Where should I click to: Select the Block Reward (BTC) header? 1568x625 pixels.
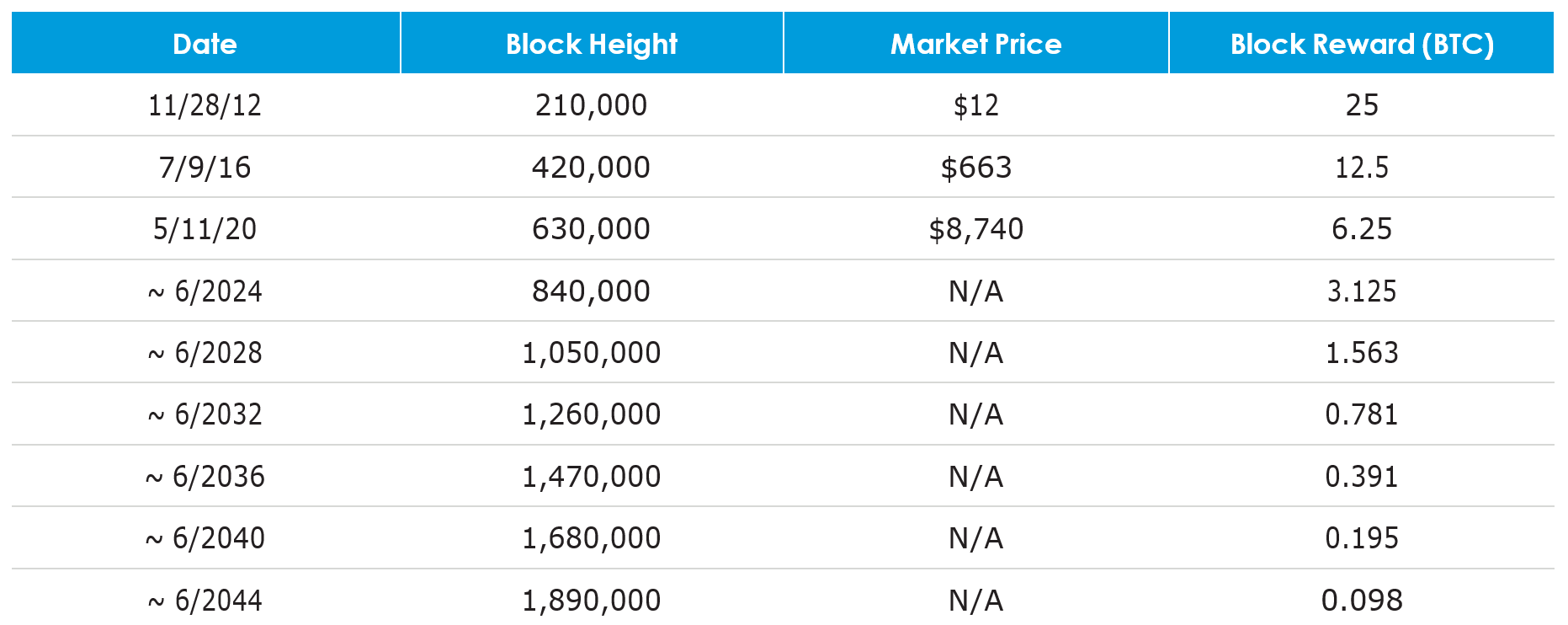1361,44
